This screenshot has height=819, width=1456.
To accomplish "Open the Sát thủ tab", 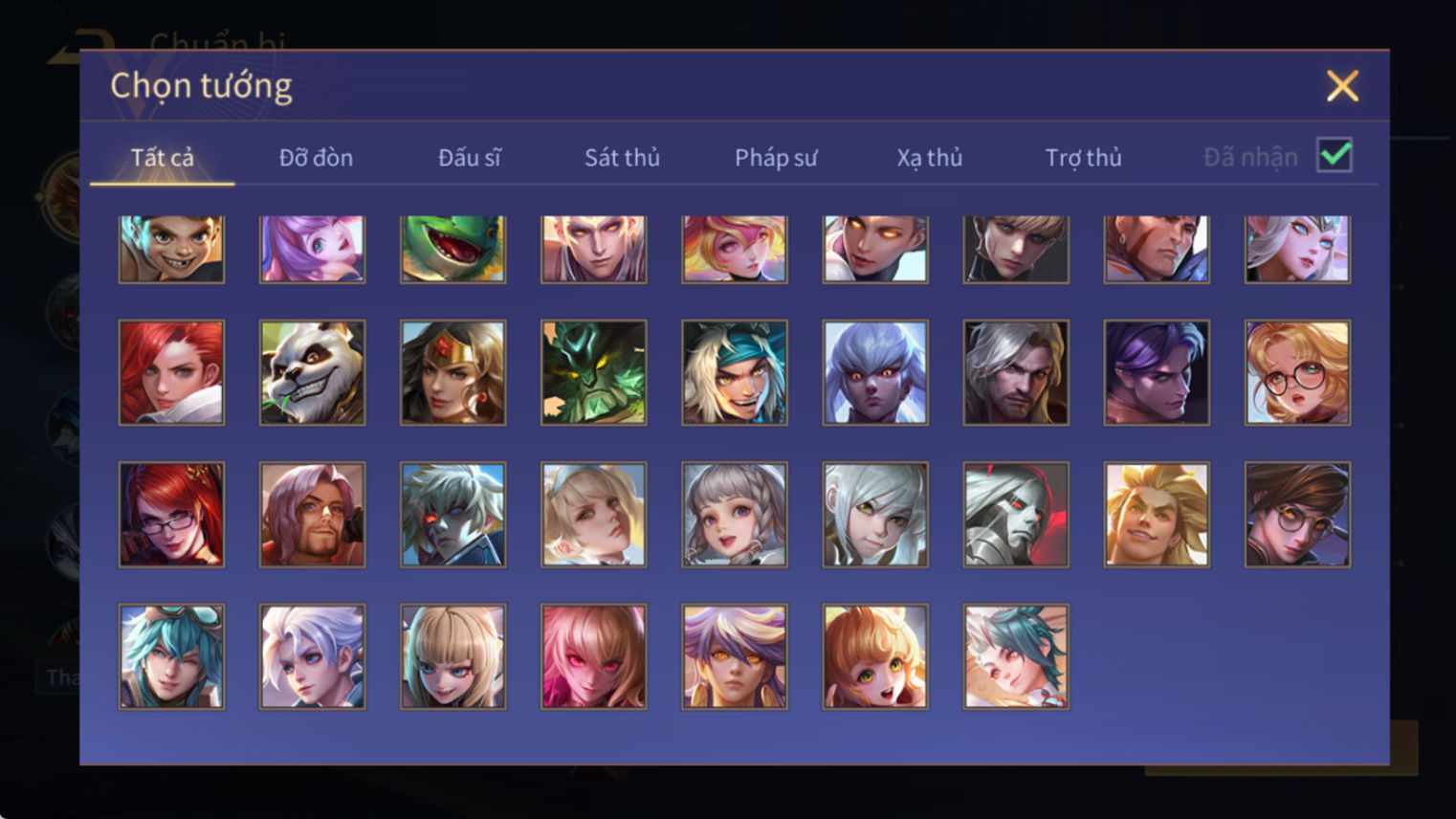I will pyautogui.click(x=622, y=158).
